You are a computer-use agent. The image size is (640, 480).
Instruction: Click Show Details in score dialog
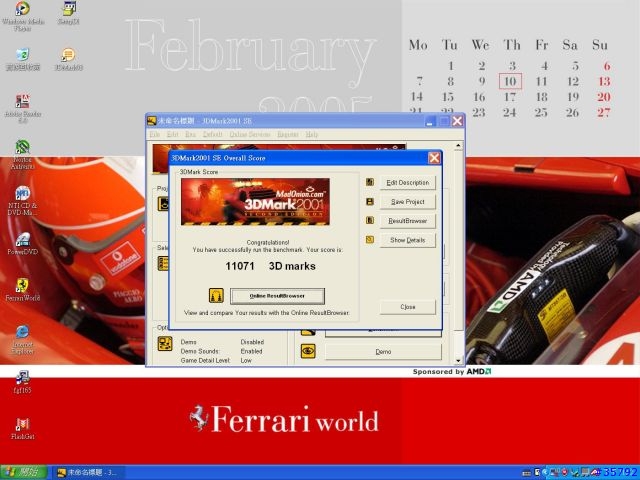click(x=407, y=240)
